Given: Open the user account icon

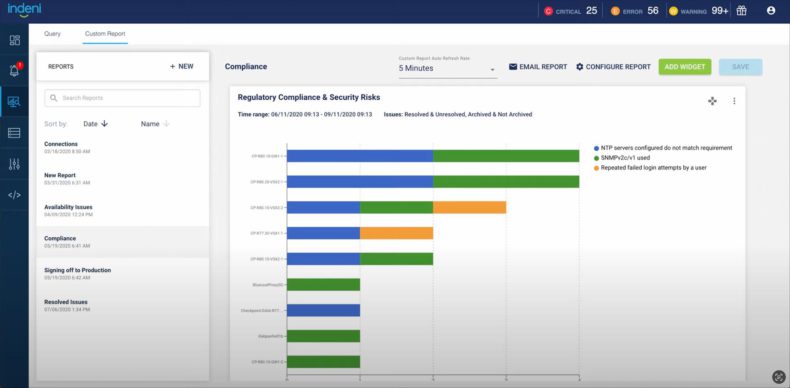Looking at the screenshot, I should (770, 11).
